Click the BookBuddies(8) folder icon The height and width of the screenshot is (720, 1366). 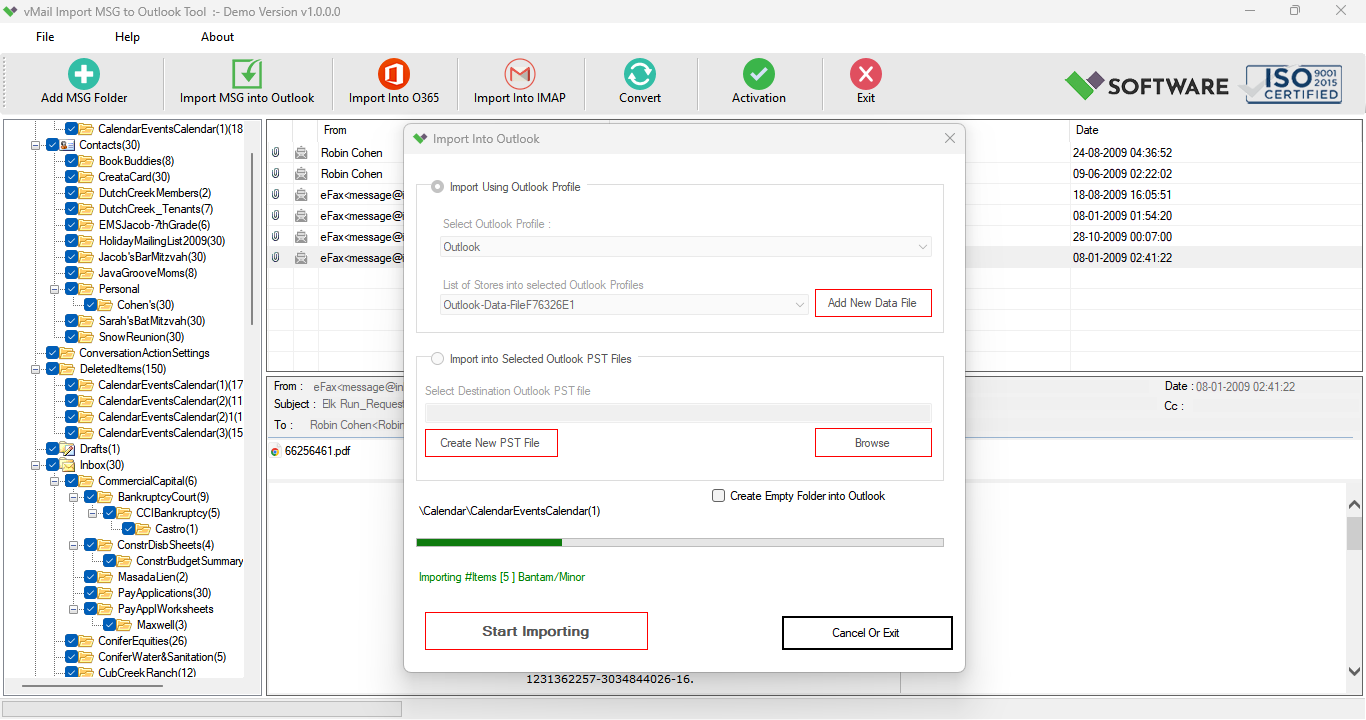(87, 161)
